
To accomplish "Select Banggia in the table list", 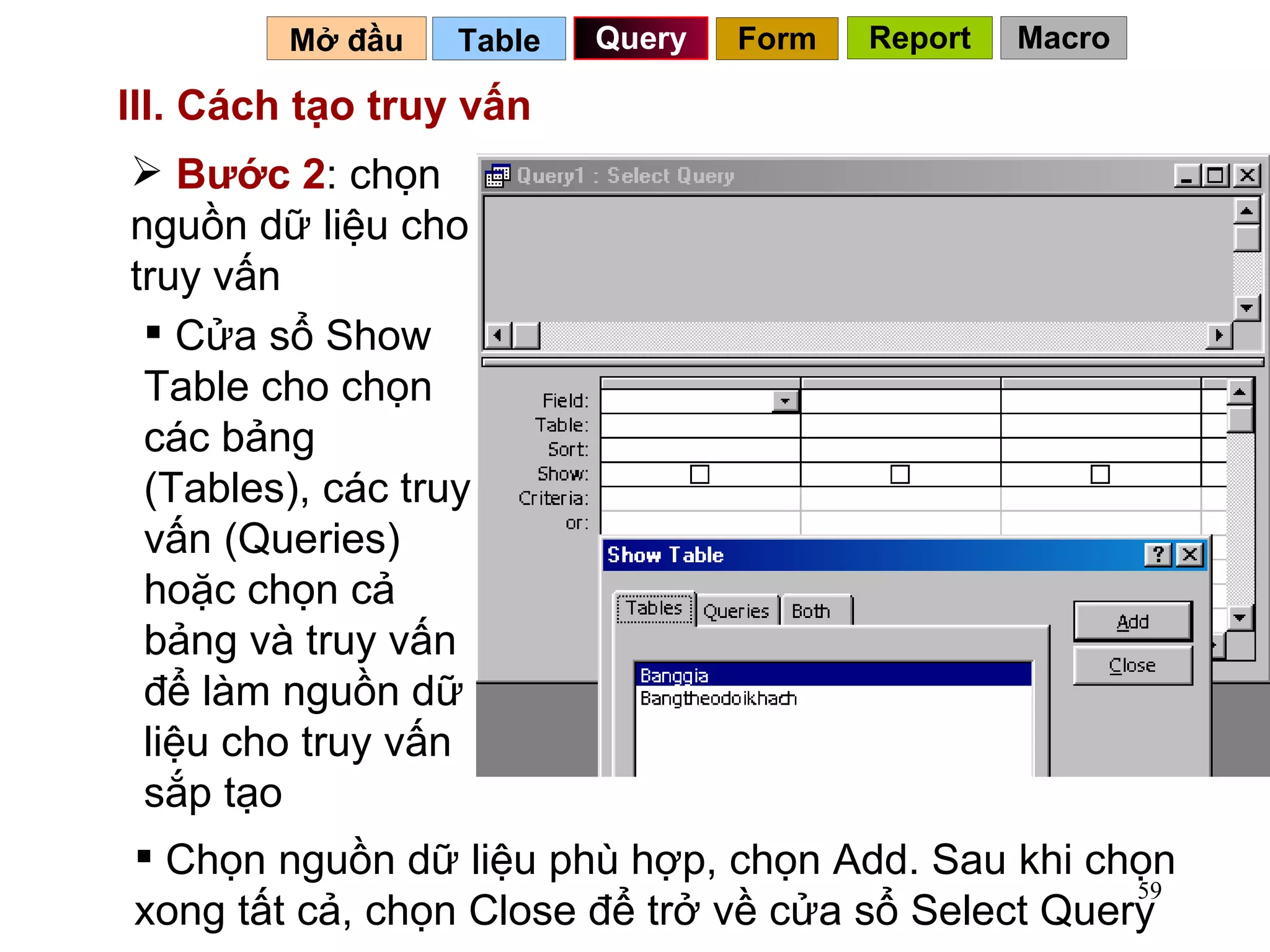I will (x=833, y=675).
